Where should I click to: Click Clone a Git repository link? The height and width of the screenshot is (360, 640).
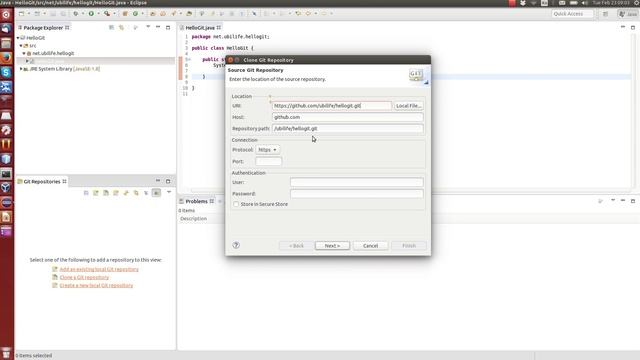[84, 278]
